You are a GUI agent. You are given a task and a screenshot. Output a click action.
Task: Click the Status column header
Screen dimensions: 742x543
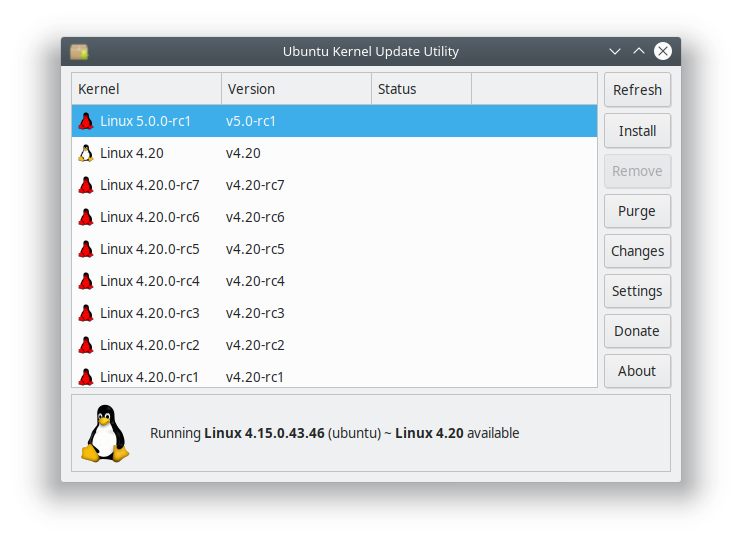pos(421,89)
